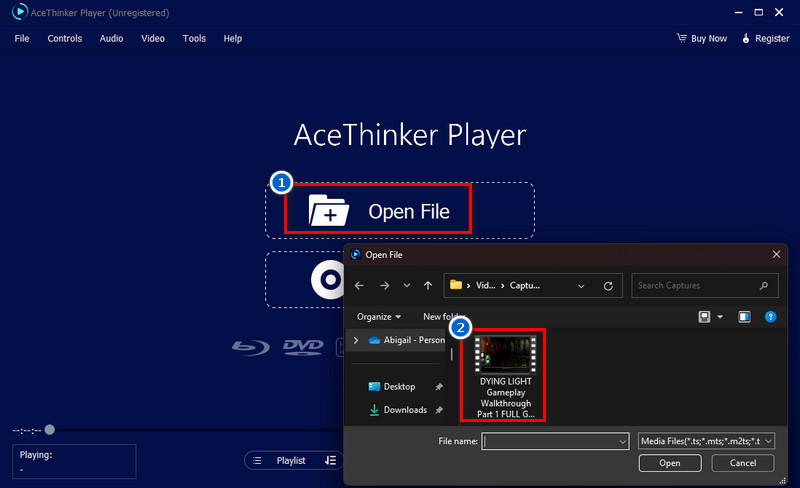
Task: Click the Downloads arrow icon
Action: [374, 410]
